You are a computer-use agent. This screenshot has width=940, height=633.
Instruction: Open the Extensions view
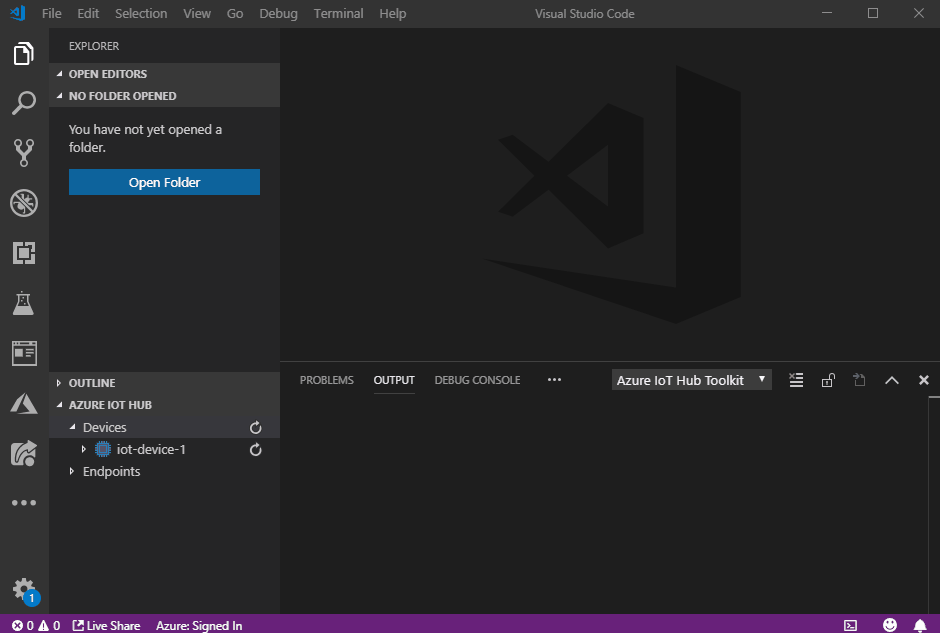(x=24, y=253)
